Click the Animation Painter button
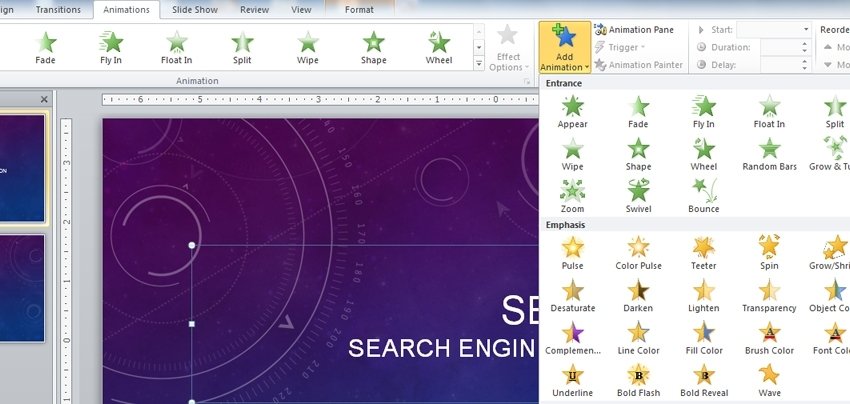This screenshot has width=850, height=404. pos(640,65)
